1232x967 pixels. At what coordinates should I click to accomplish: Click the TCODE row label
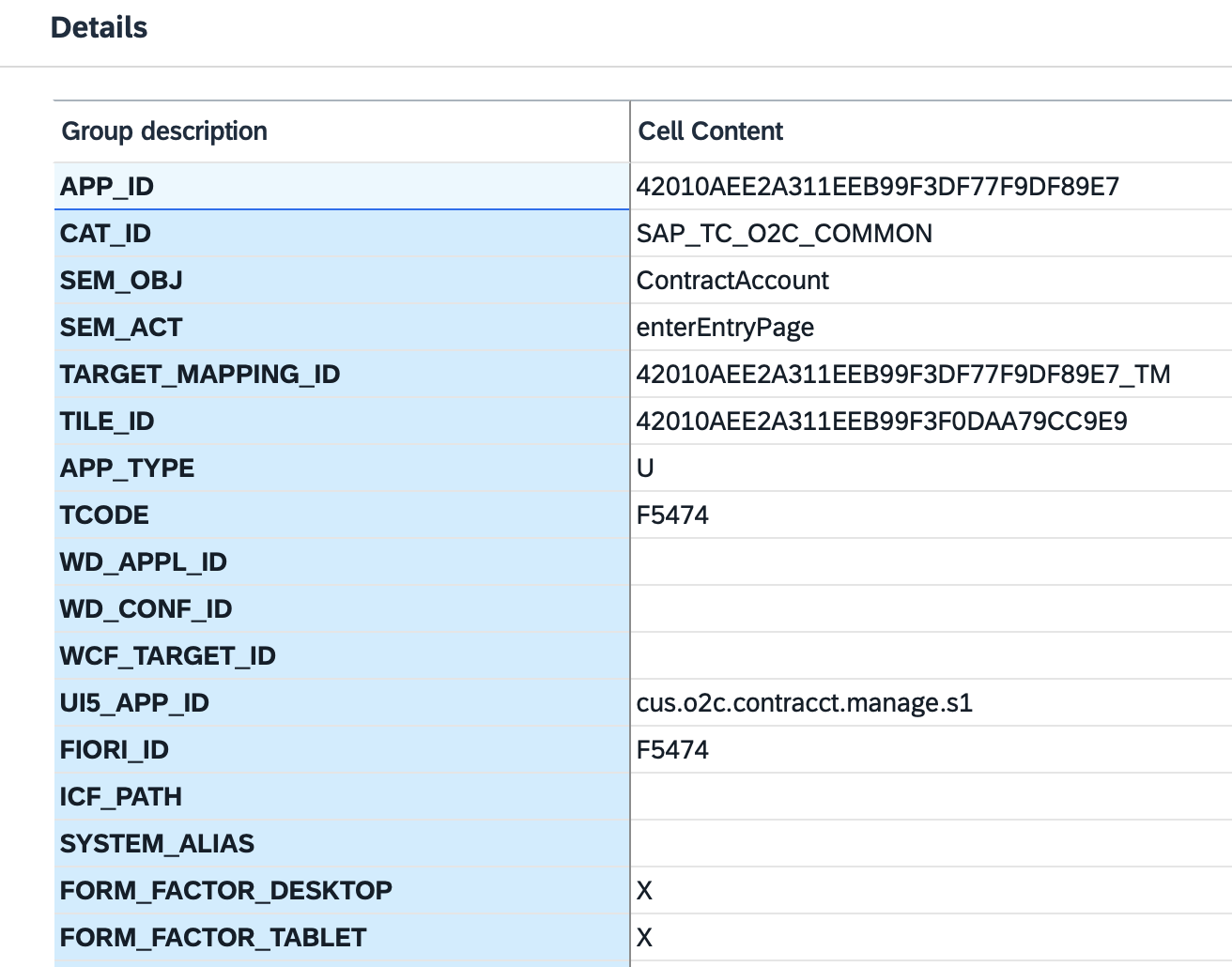(x=342, y=514)
